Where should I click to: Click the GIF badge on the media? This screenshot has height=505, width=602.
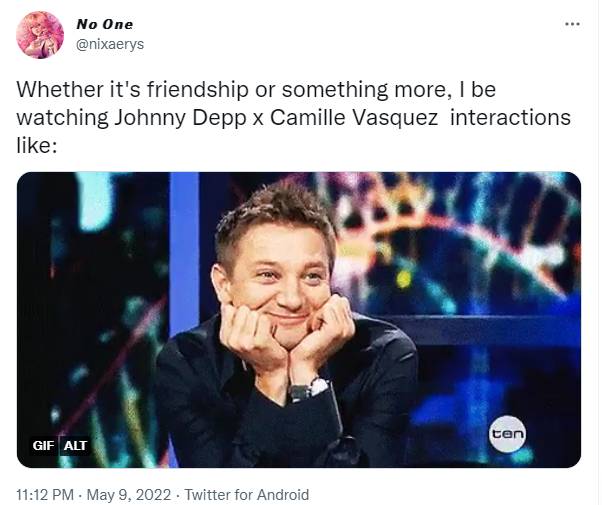coord(43,445)
